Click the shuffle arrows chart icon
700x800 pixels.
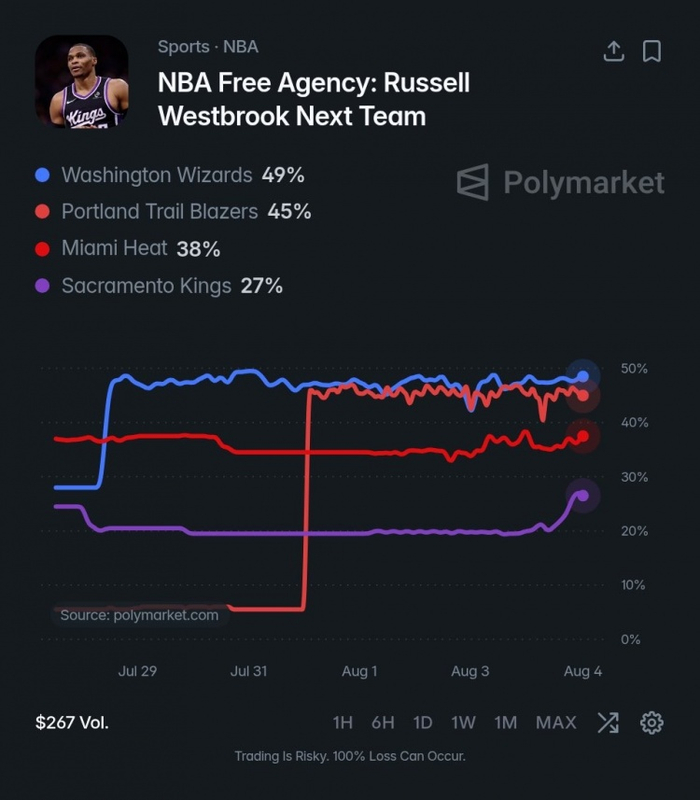point(608,722)
